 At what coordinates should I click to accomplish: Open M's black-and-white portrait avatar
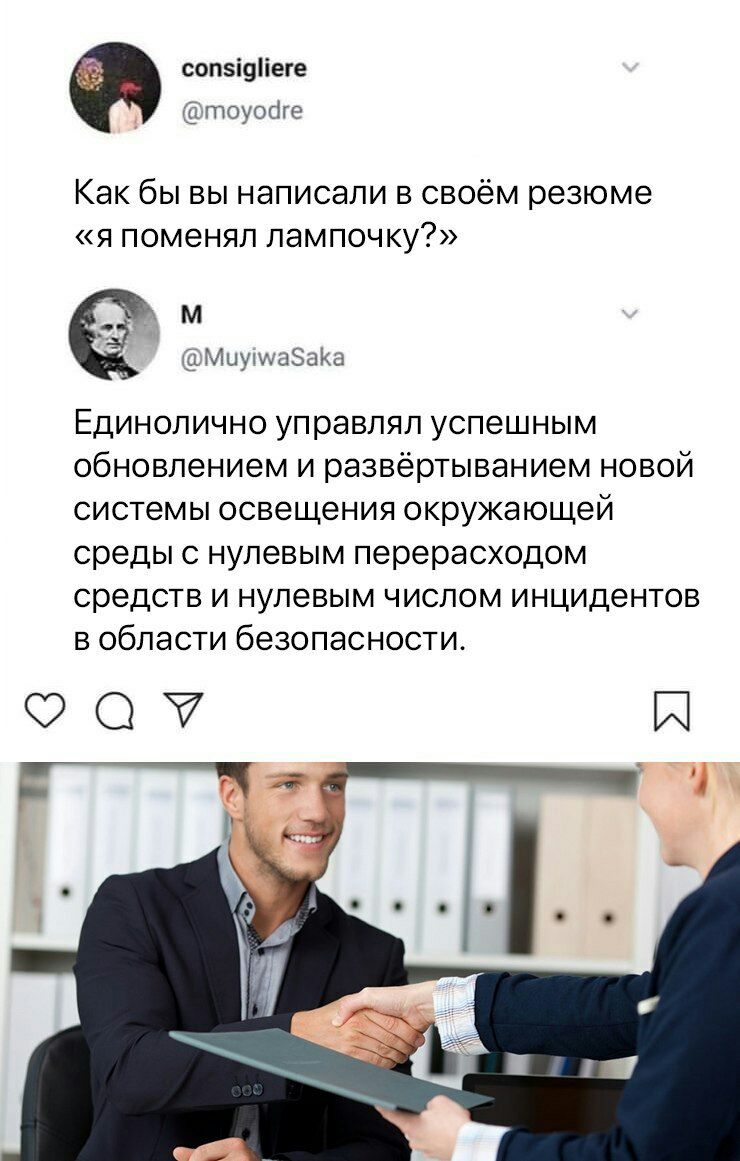pyautogui.click(x=115, y=334)
